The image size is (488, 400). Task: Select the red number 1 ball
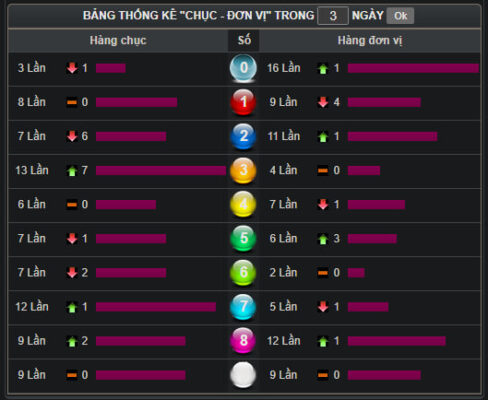coord(243,102)
